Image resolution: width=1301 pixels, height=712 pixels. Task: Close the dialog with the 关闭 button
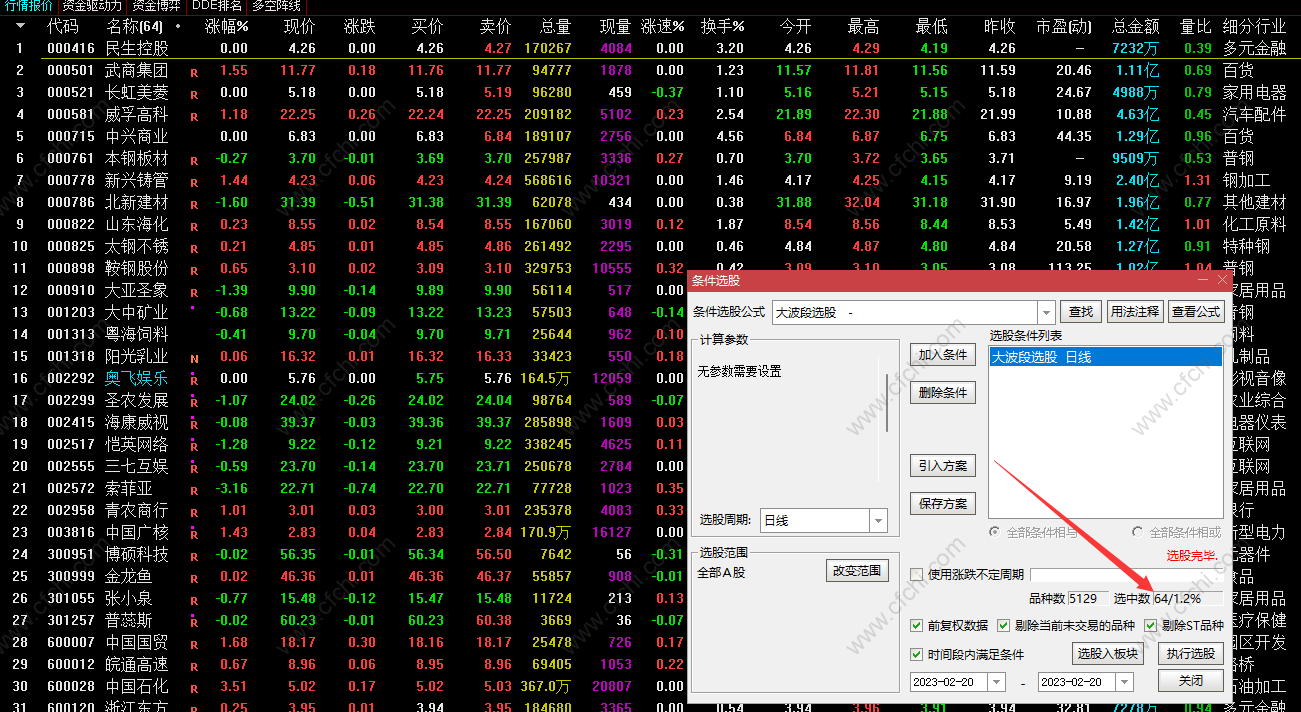(1190, 681)
